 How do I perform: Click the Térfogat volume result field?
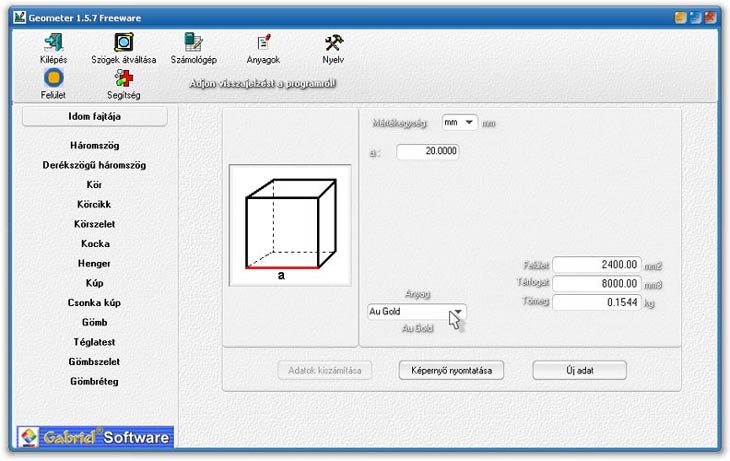596,284
